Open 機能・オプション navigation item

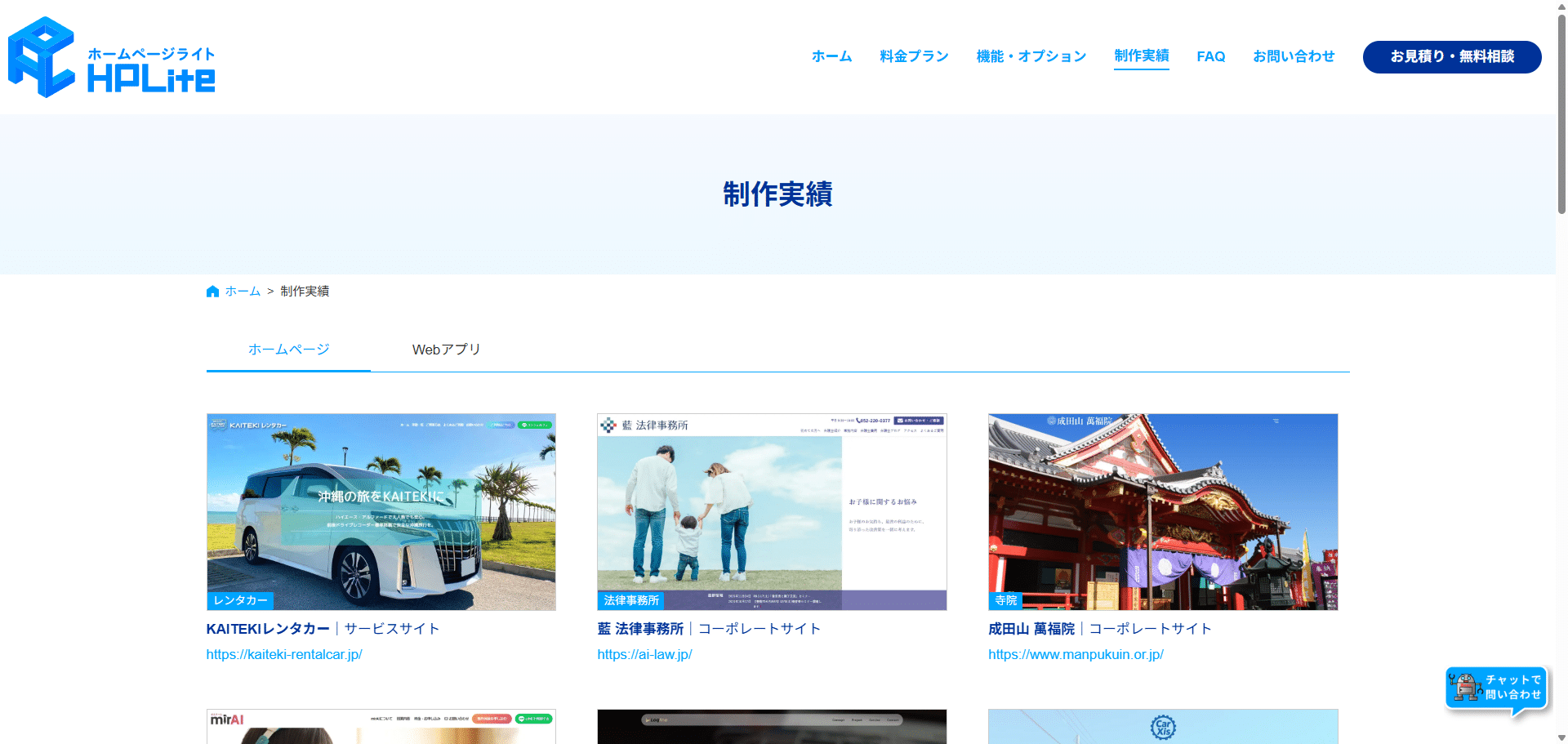pyautogui.click(x=1031, y=56)
